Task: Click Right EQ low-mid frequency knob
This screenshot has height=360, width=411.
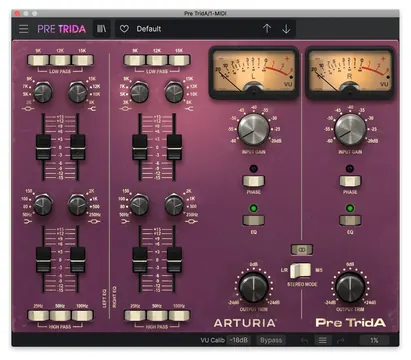Action: click(x=174, y=205)
